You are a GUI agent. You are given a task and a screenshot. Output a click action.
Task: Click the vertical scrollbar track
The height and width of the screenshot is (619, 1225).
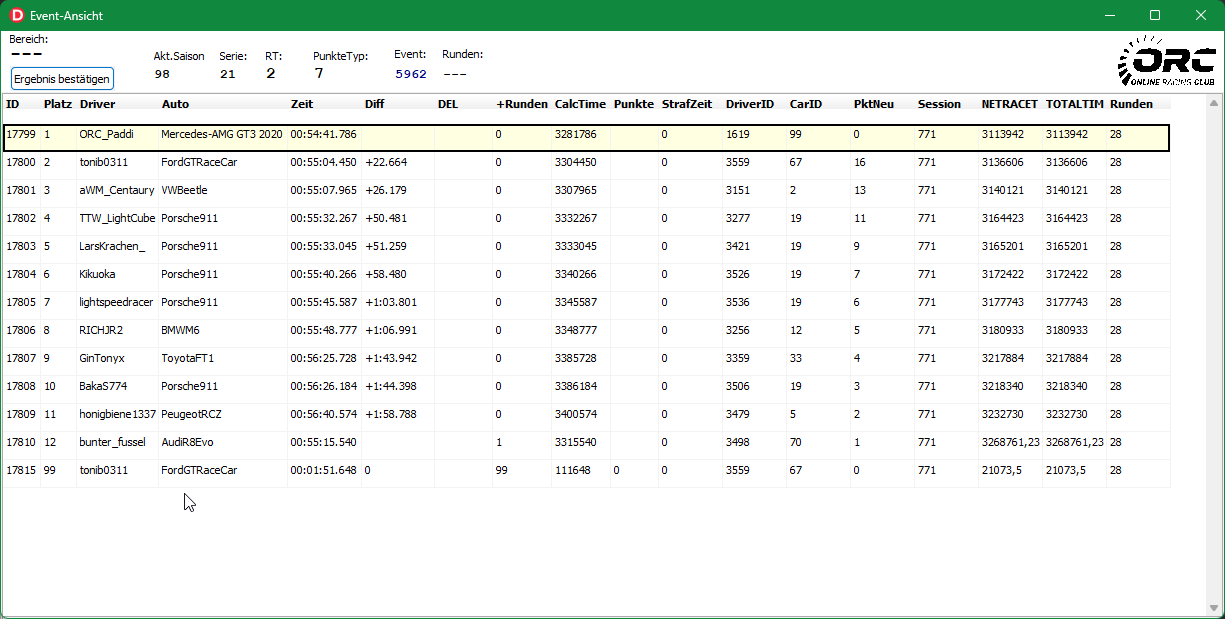[1214, 350]
